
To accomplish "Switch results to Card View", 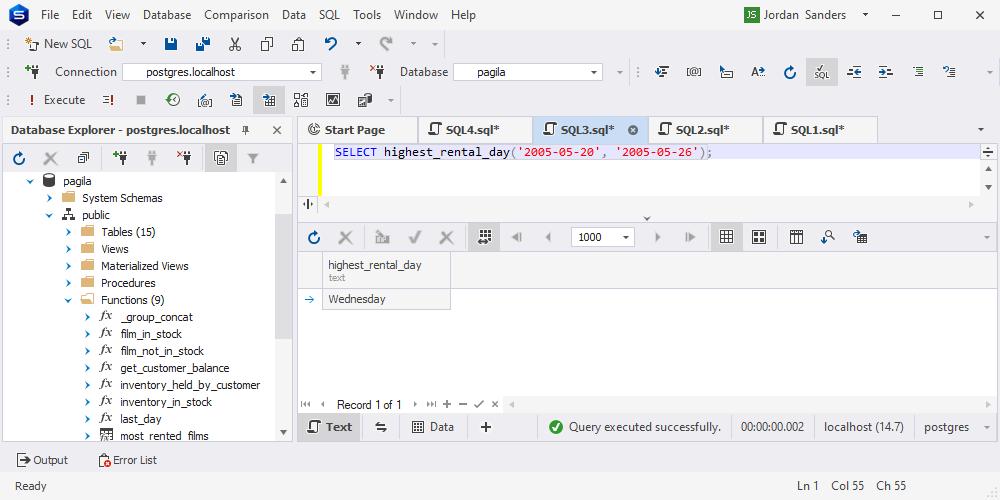I will pos(758,237).
